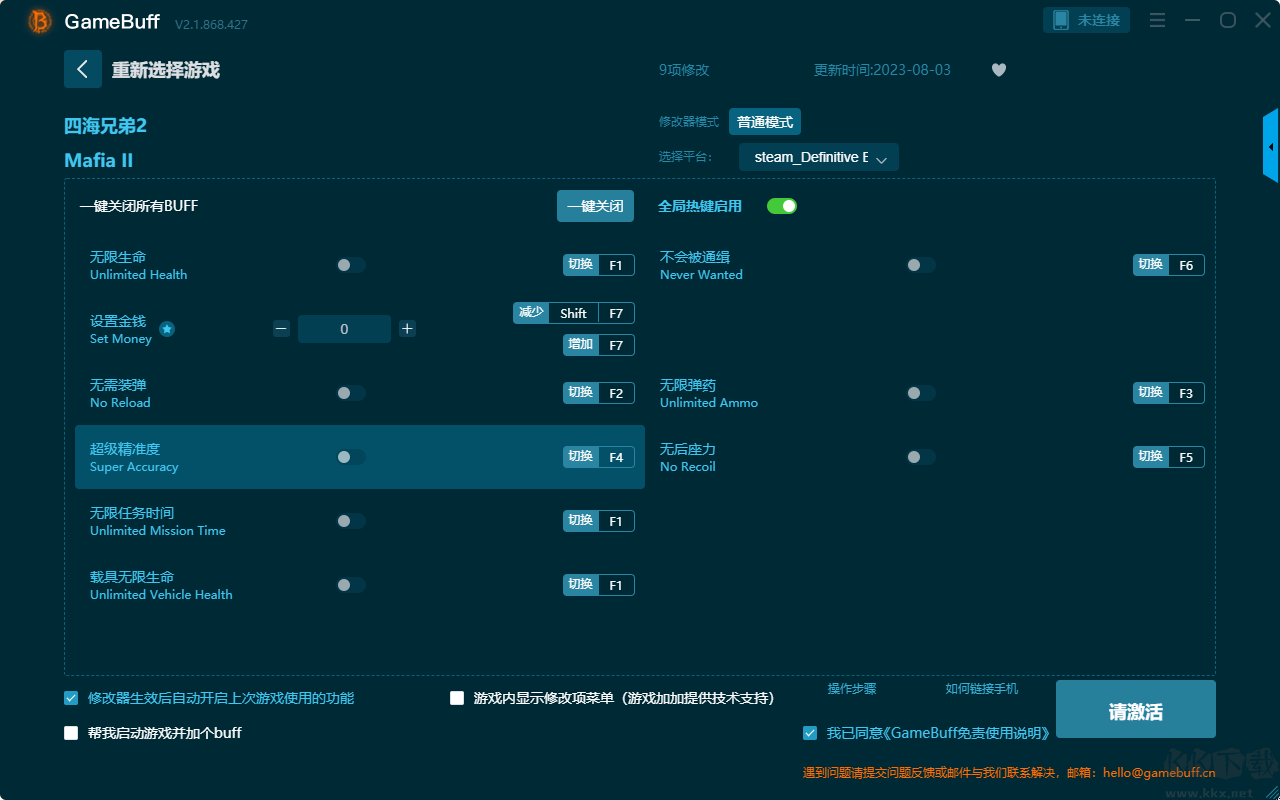This screenshot has width=1280, height=800.
Task: Open the 如何链接手机 link
Action: [982, 689]
